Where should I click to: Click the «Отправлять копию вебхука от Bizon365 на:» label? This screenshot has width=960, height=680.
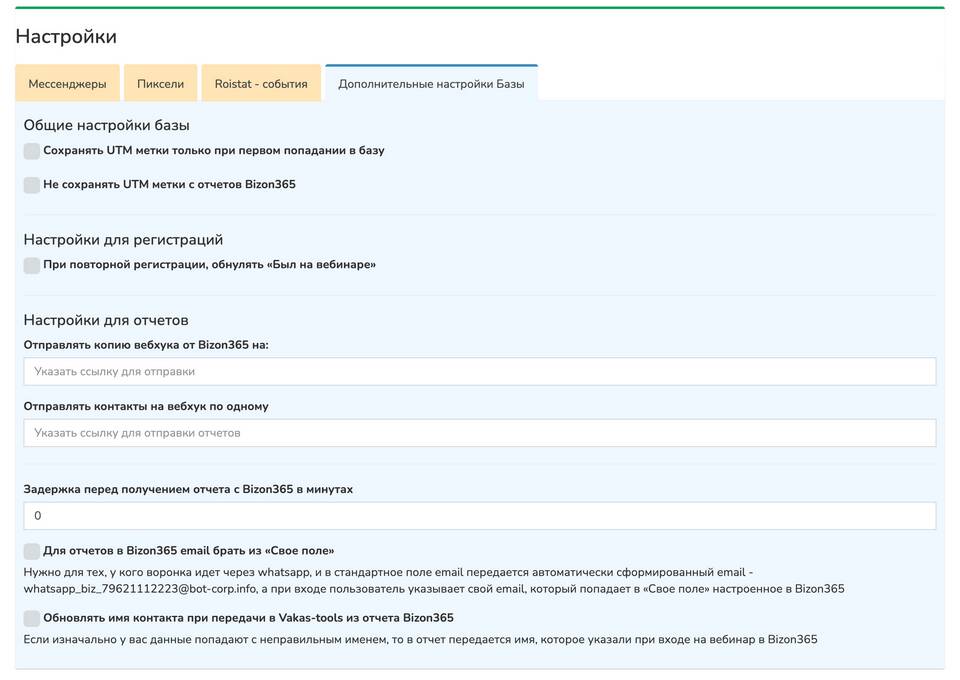[x=146, y=345]
